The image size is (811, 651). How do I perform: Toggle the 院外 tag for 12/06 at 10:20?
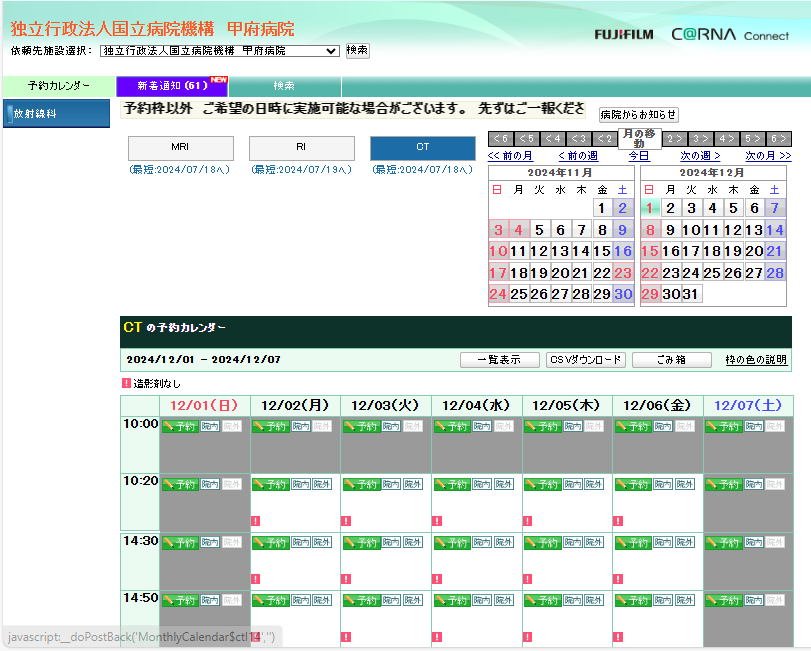click(x=684, y=485)
